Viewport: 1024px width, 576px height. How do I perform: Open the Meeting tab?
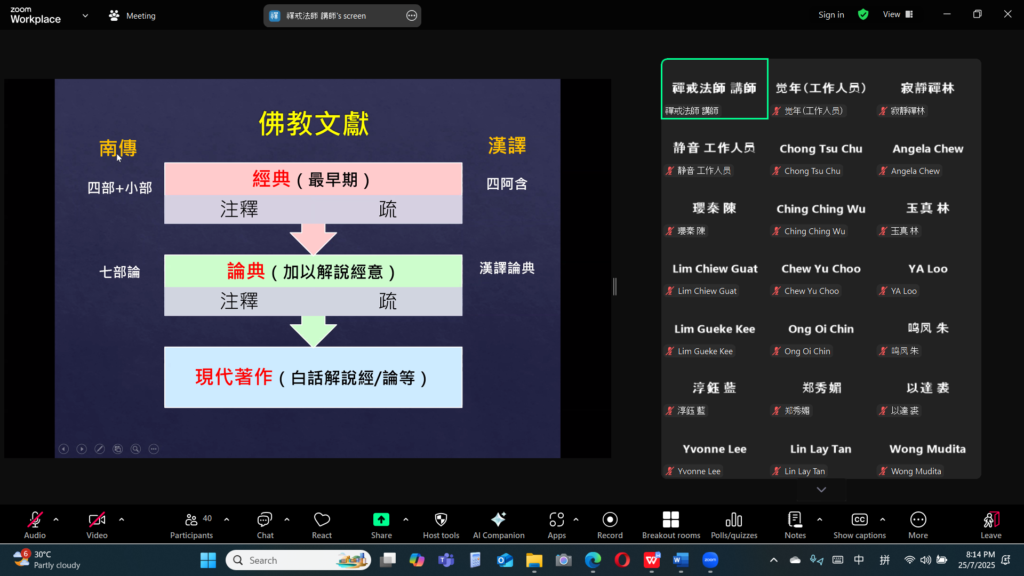[132, 15]
